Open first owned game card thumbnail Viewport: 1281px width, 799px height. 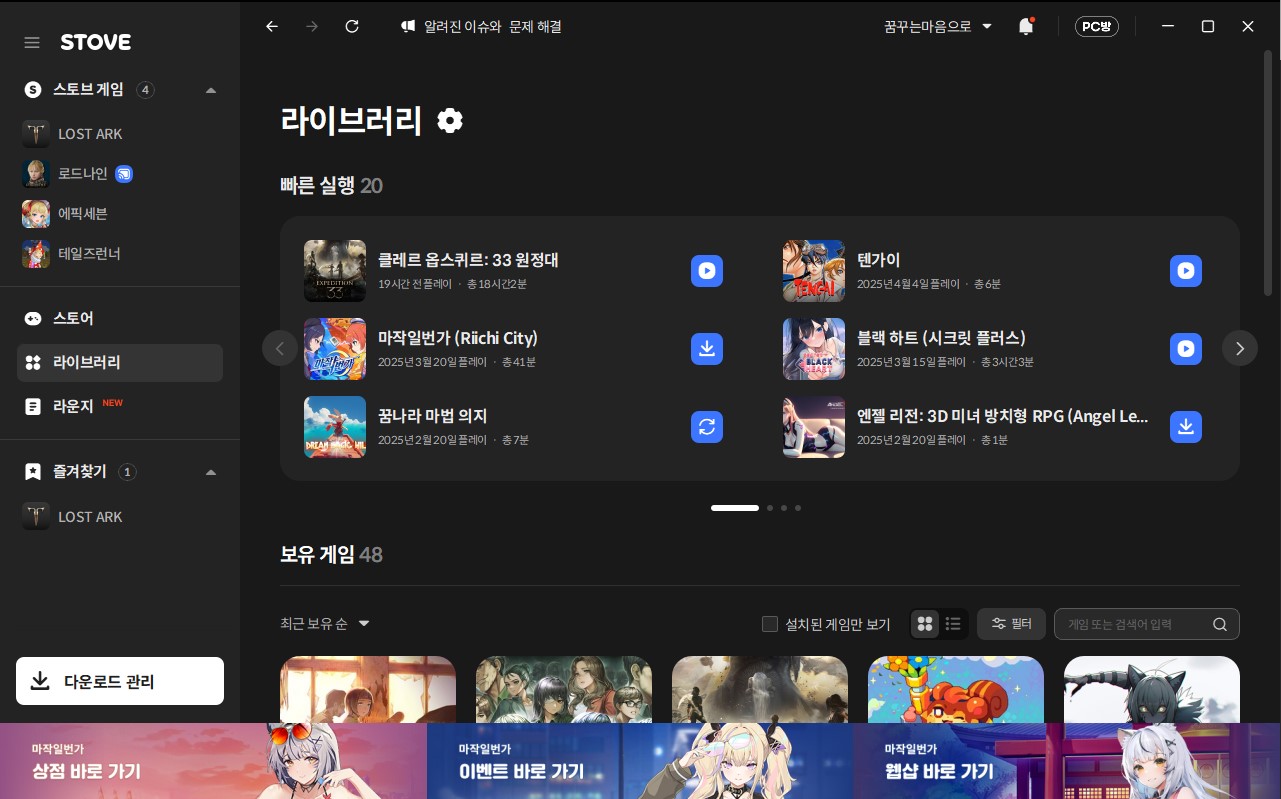coord(368,689)
